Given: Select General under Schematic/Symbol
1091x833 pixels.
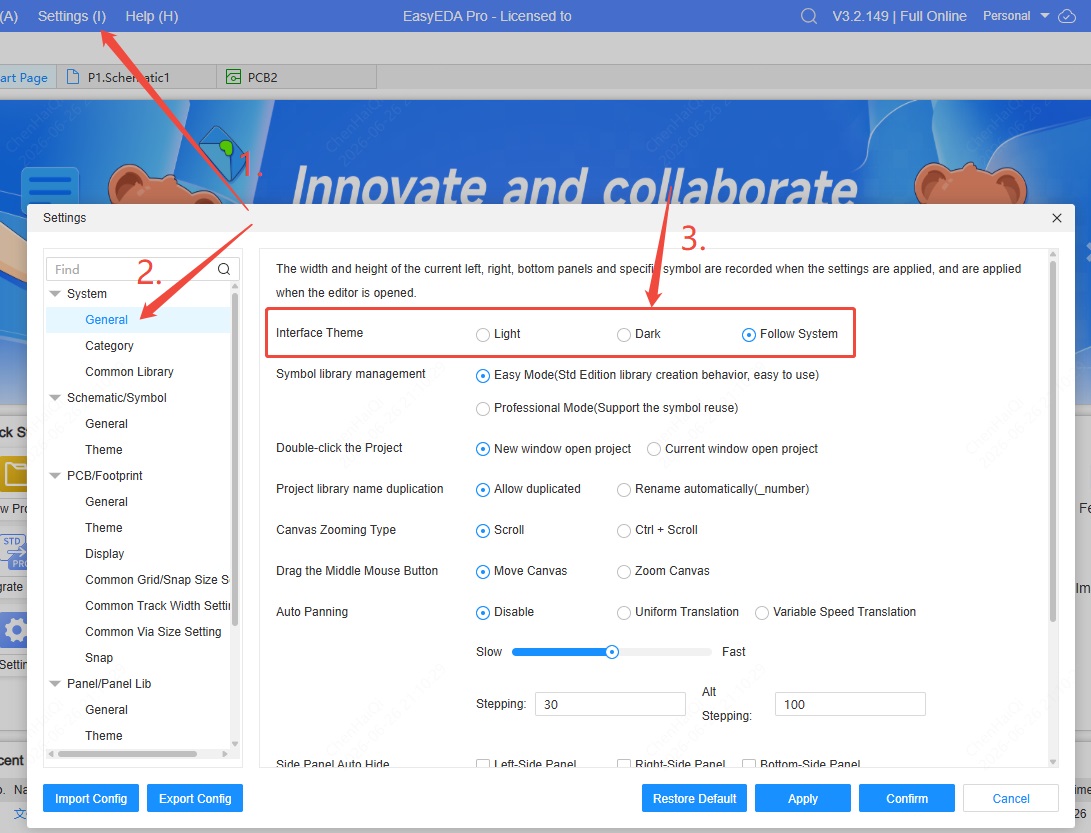Looking at the screenshot, I should pyautogui.click(x=106, y=424).
